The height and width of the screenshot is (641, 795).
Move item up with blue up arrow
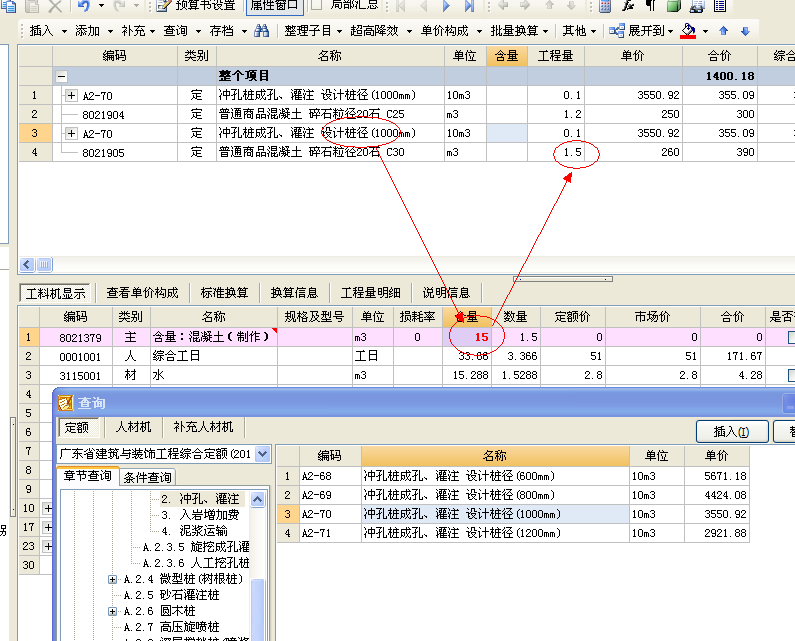click(x=724, y=31)
